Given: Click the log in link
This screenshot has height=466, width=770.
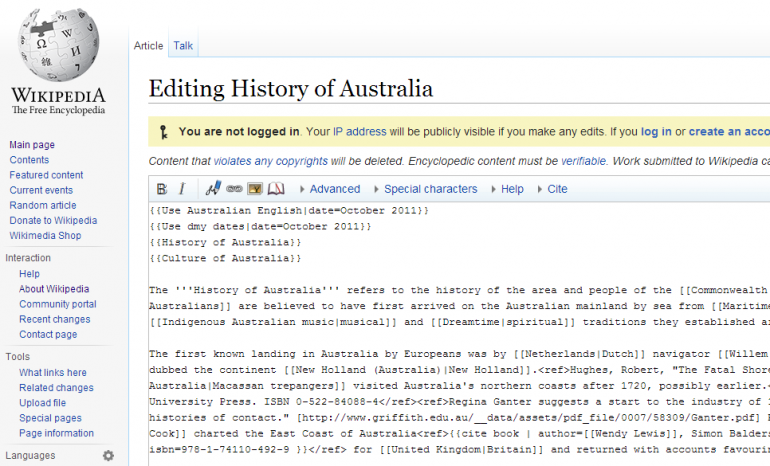Looking at the screenshot, I should [656, 132].
